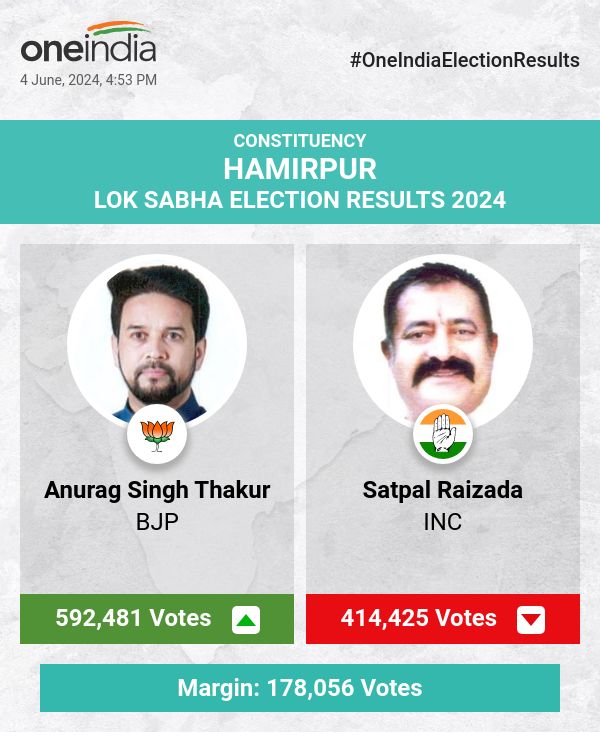Click the Satpal Raizada name text

coord(443,491)
